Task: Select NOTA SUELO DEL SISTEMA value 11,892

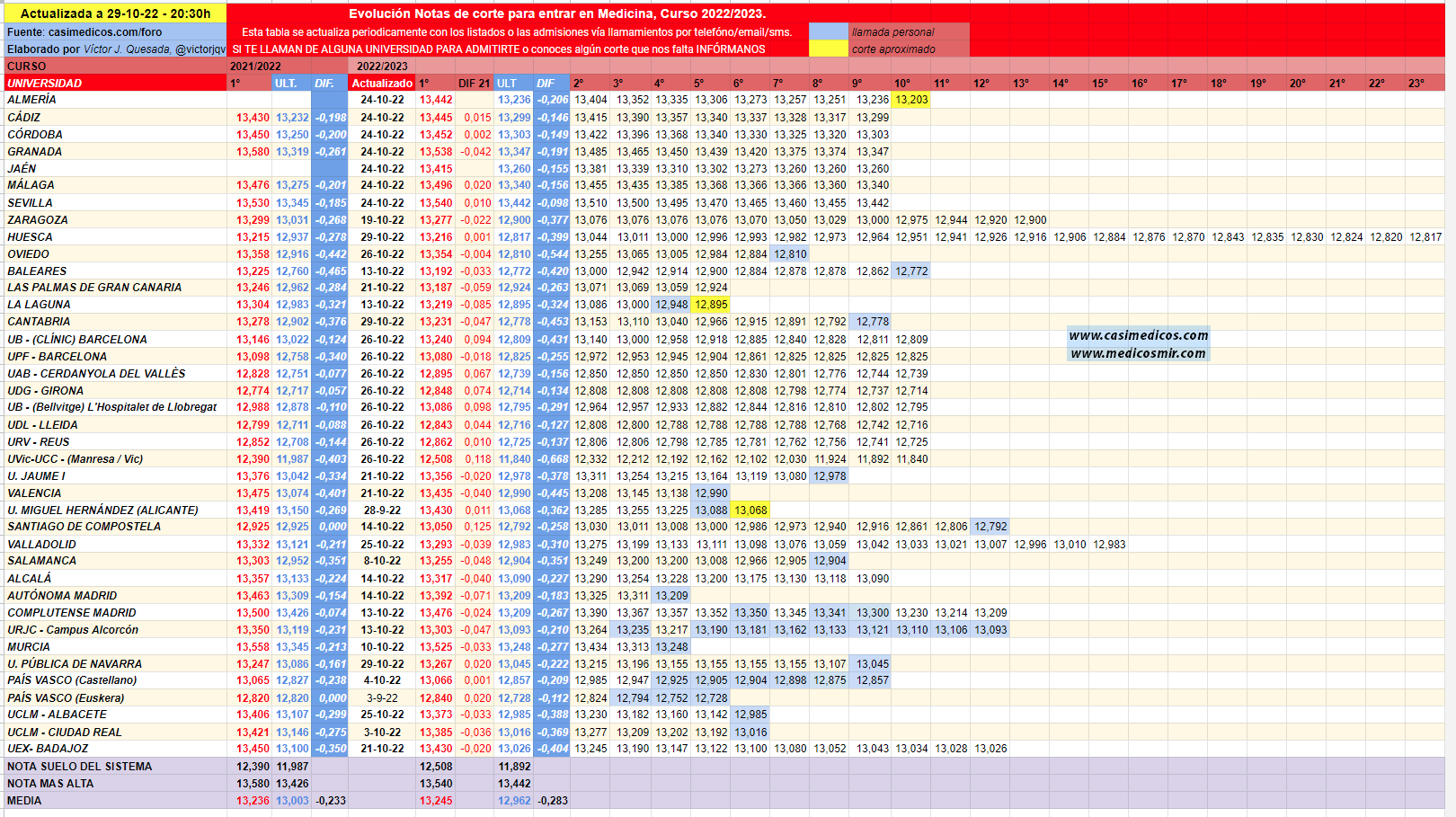Action: coord(514,767)
